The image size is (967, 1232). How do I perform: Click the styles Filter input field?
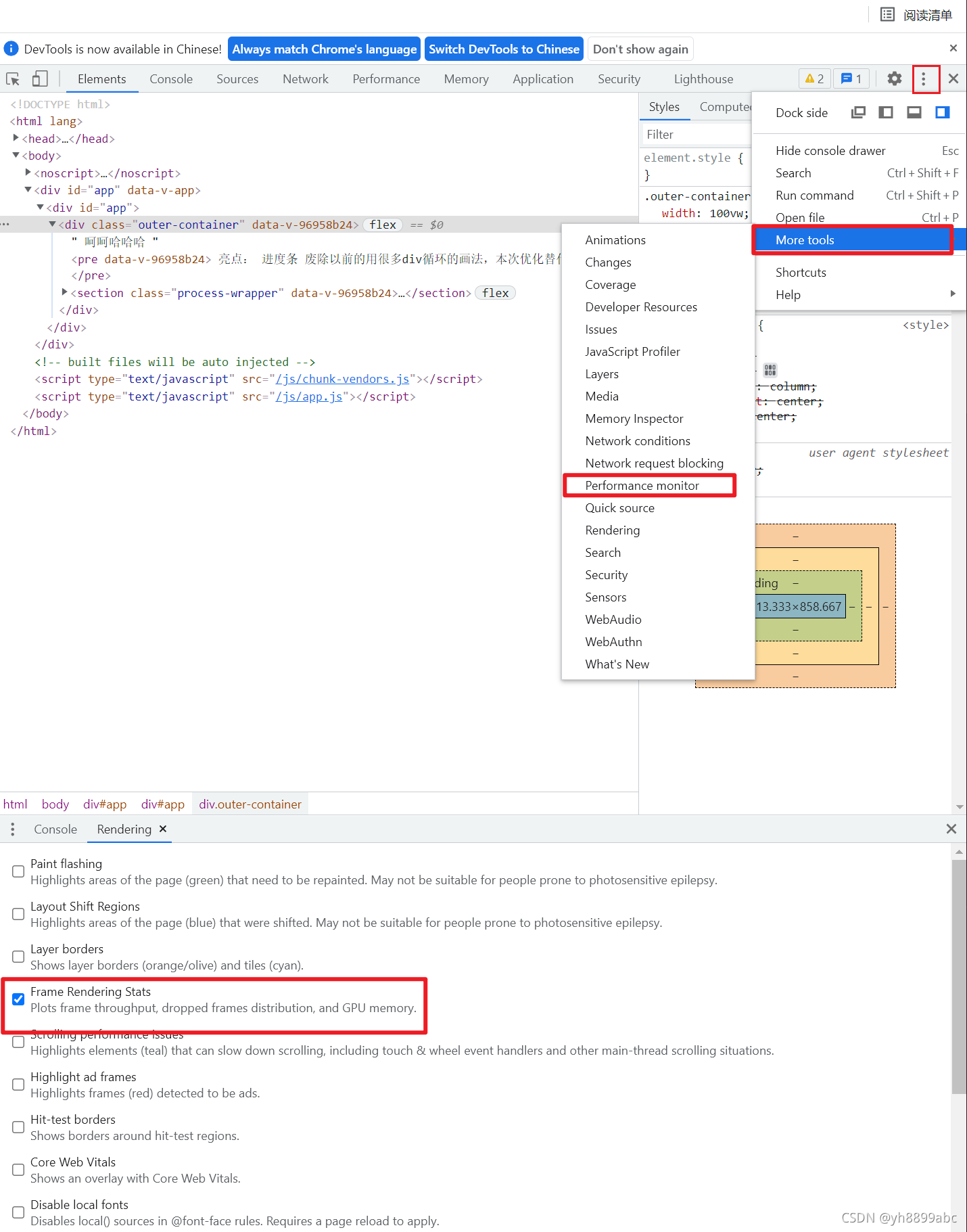click(697, 135)
